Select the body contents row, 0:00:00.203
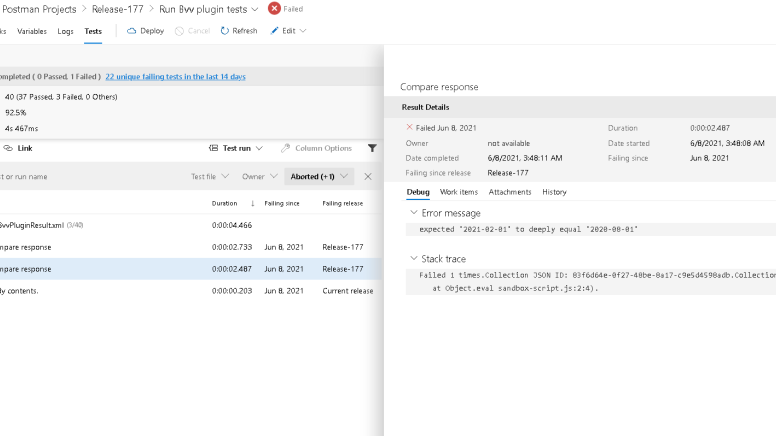This screenshot has height=436, width=776. click(x=191, y=291)
